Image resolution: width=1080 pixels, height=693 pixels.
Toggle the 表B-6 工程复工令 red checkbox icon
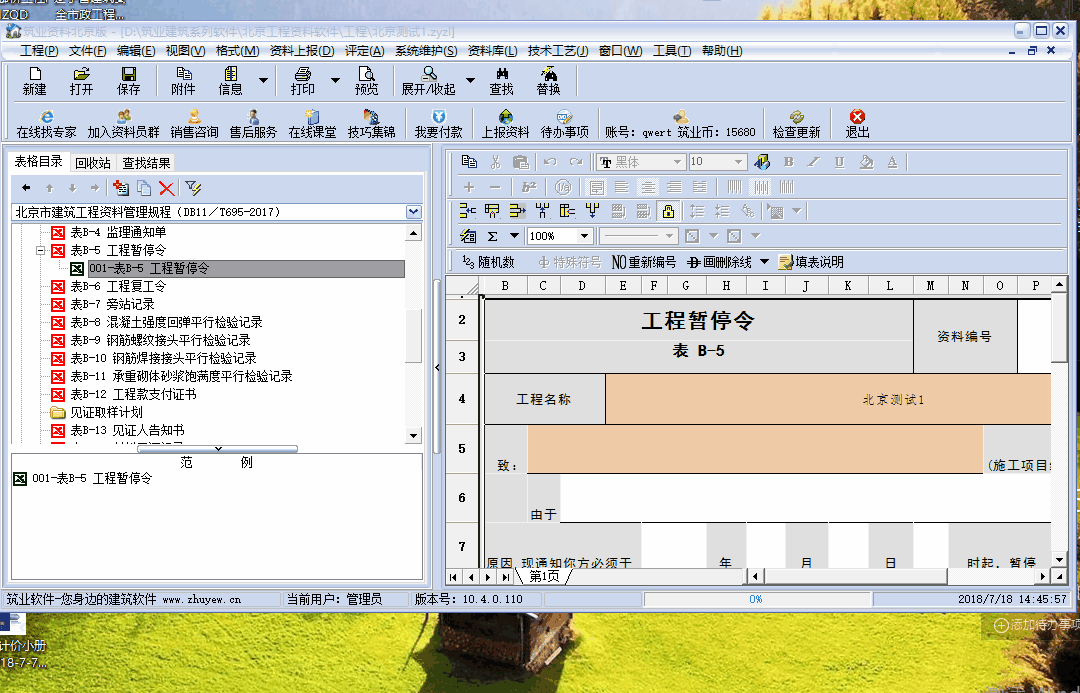pyautogui.click(x=58, y=287)
